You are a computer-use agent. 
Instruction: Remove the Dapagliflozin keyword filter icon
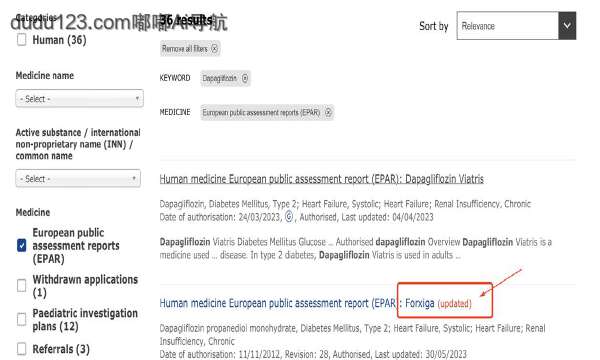pyautogui.click(x=245, y=78)
